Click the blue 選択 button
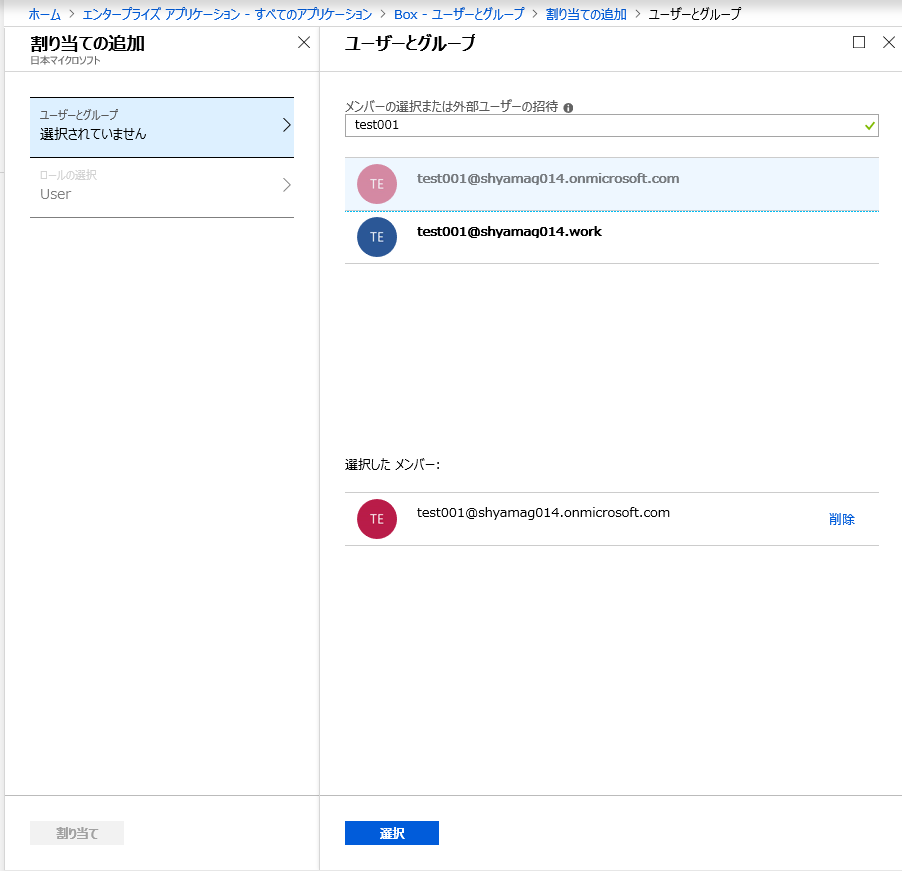This screenshot has height=871, width=902. (392, 833)
